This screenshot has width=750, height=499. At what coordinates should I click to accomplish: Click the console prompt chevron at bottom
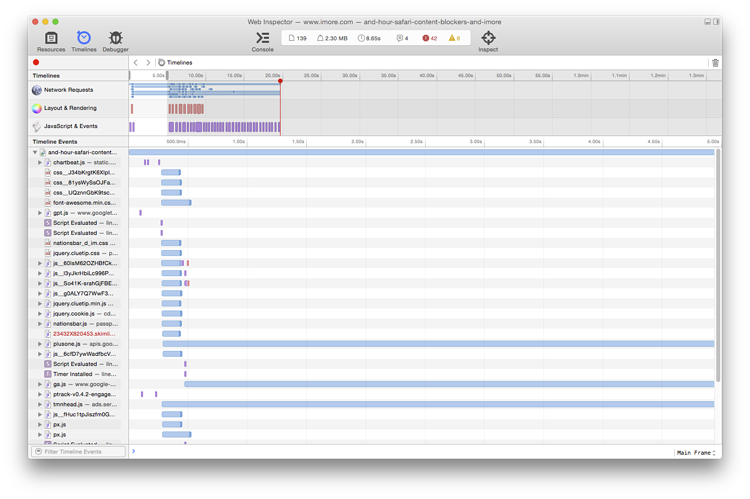[x=133, y=451]
